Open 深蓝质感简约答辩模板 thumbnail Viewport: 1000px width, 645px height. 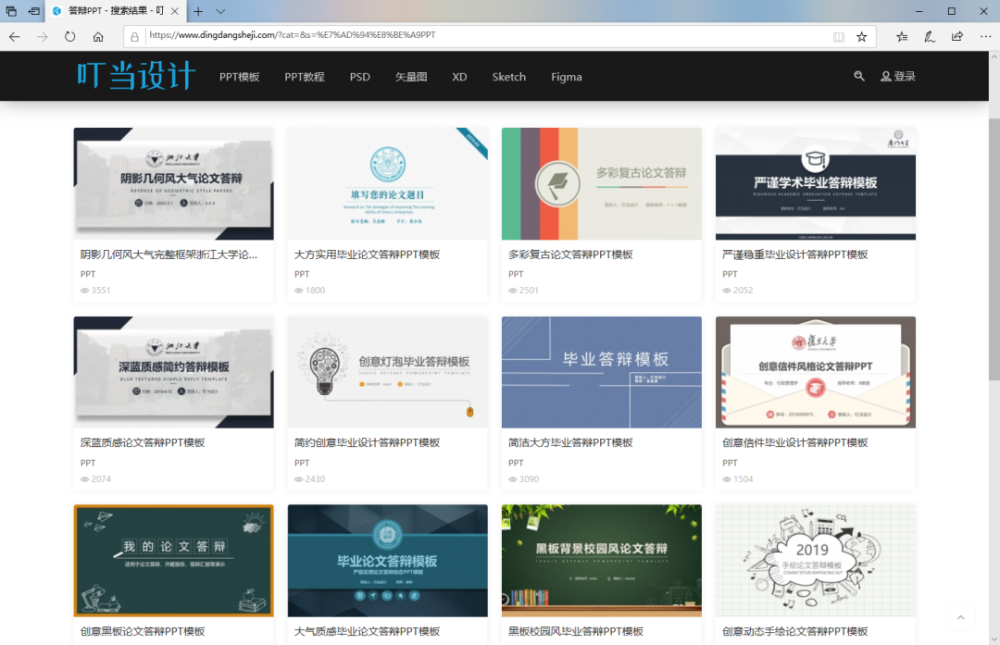pos(173,372)
